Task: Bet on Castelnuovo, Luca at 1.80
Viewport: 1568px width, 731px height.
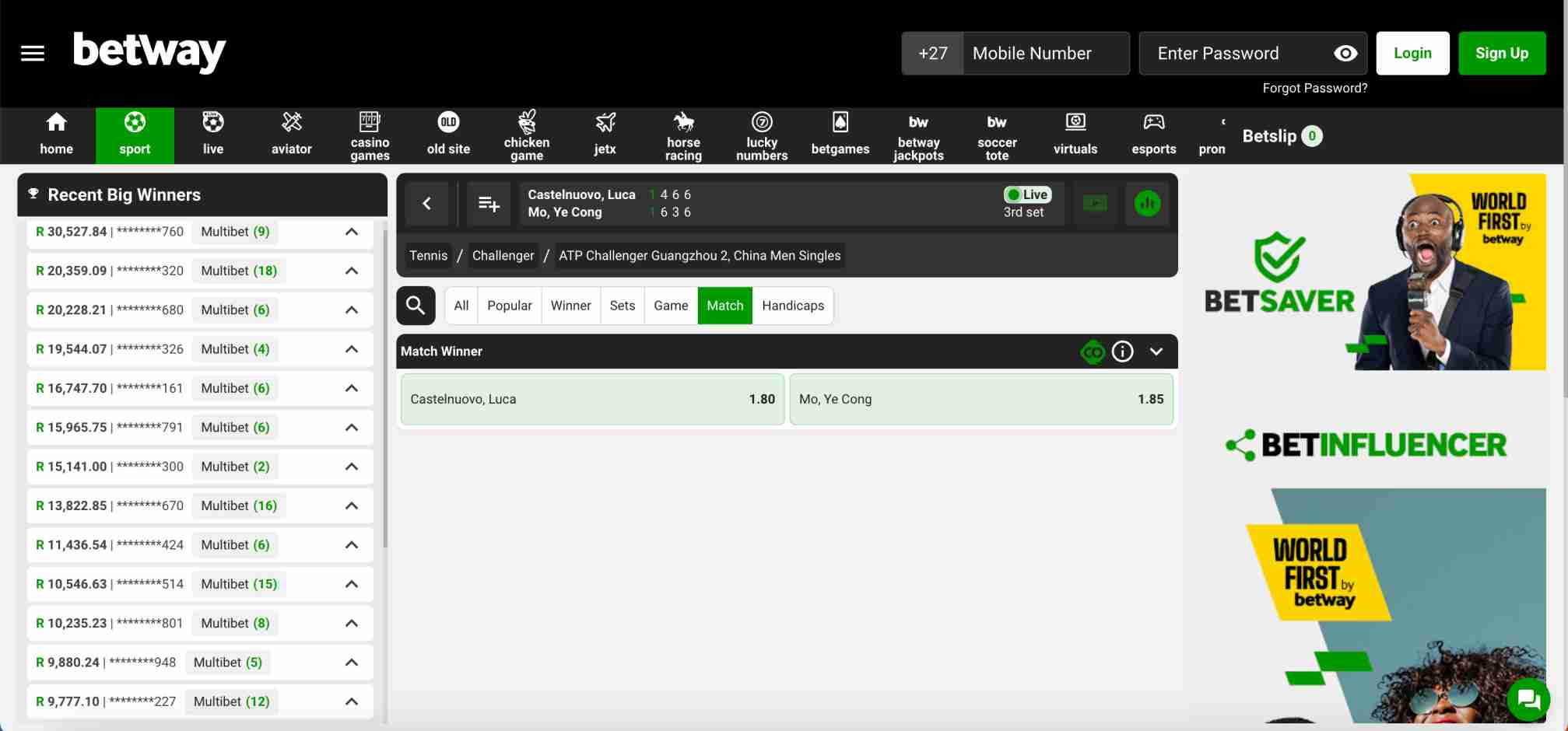Action: click(593, 399)
